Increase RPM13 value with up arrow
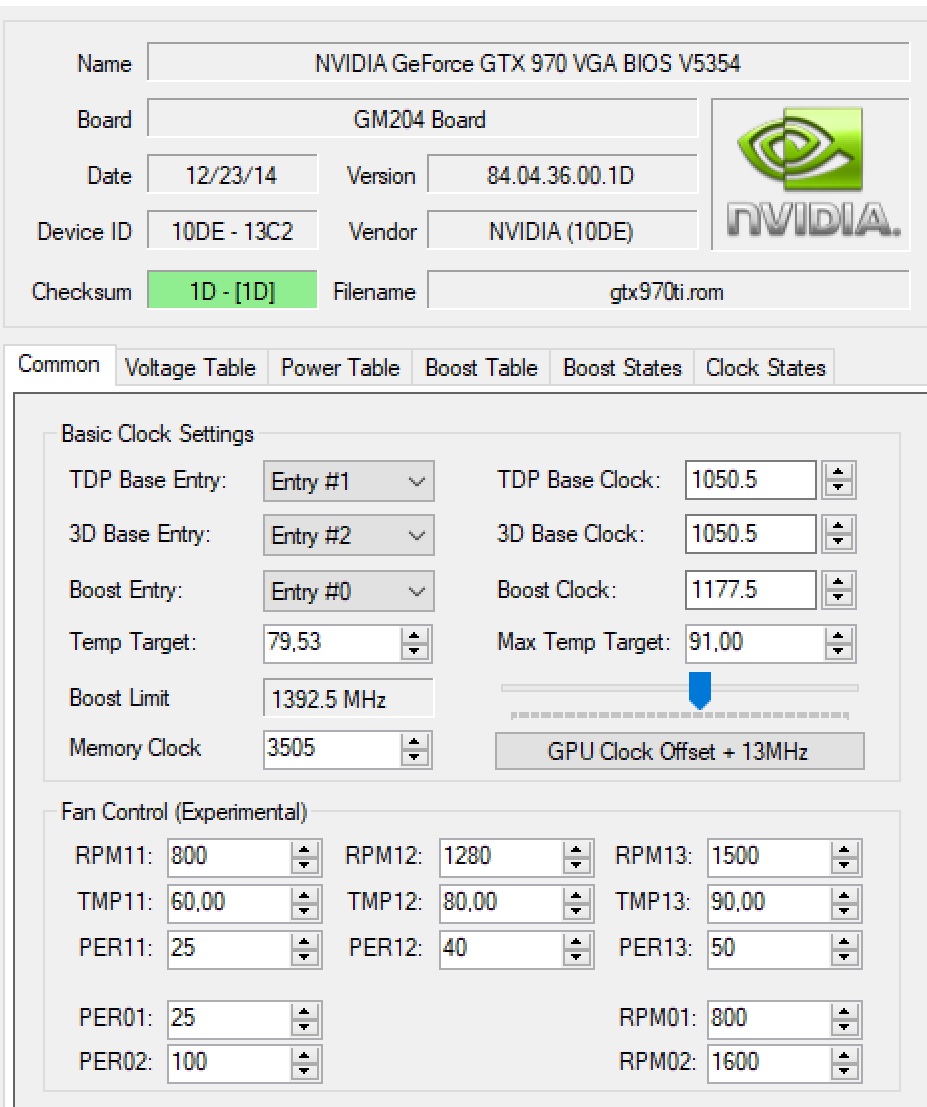This screenshot has height=1107, width=927. tap(845, 850)
